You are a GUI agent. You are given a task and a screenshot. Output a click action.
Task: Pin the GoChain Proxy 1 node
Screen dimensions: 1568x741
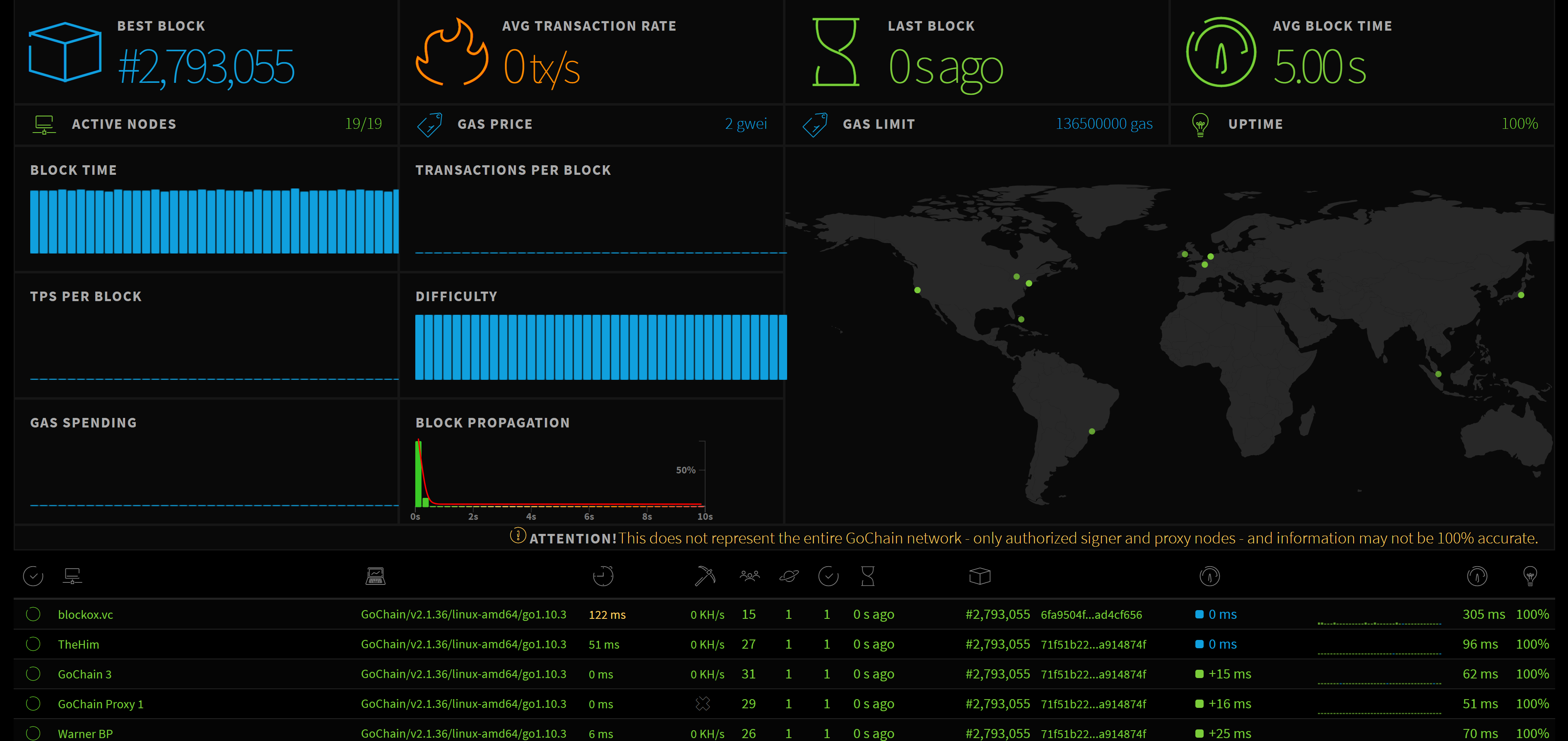(34, 704)
